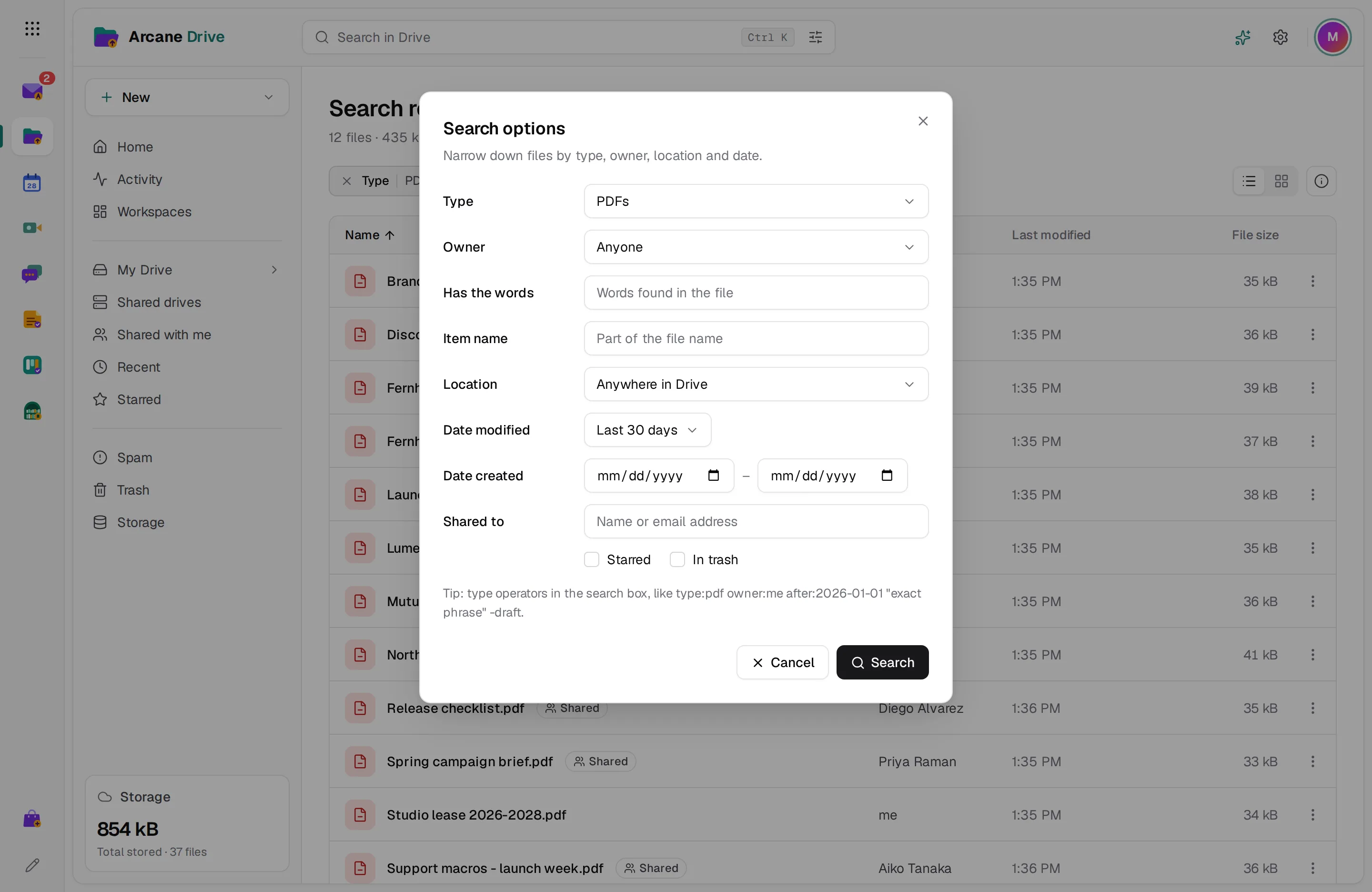Focus the Item name field
The width and height of the screenshot is (1372, 892).
coord(756,338)
